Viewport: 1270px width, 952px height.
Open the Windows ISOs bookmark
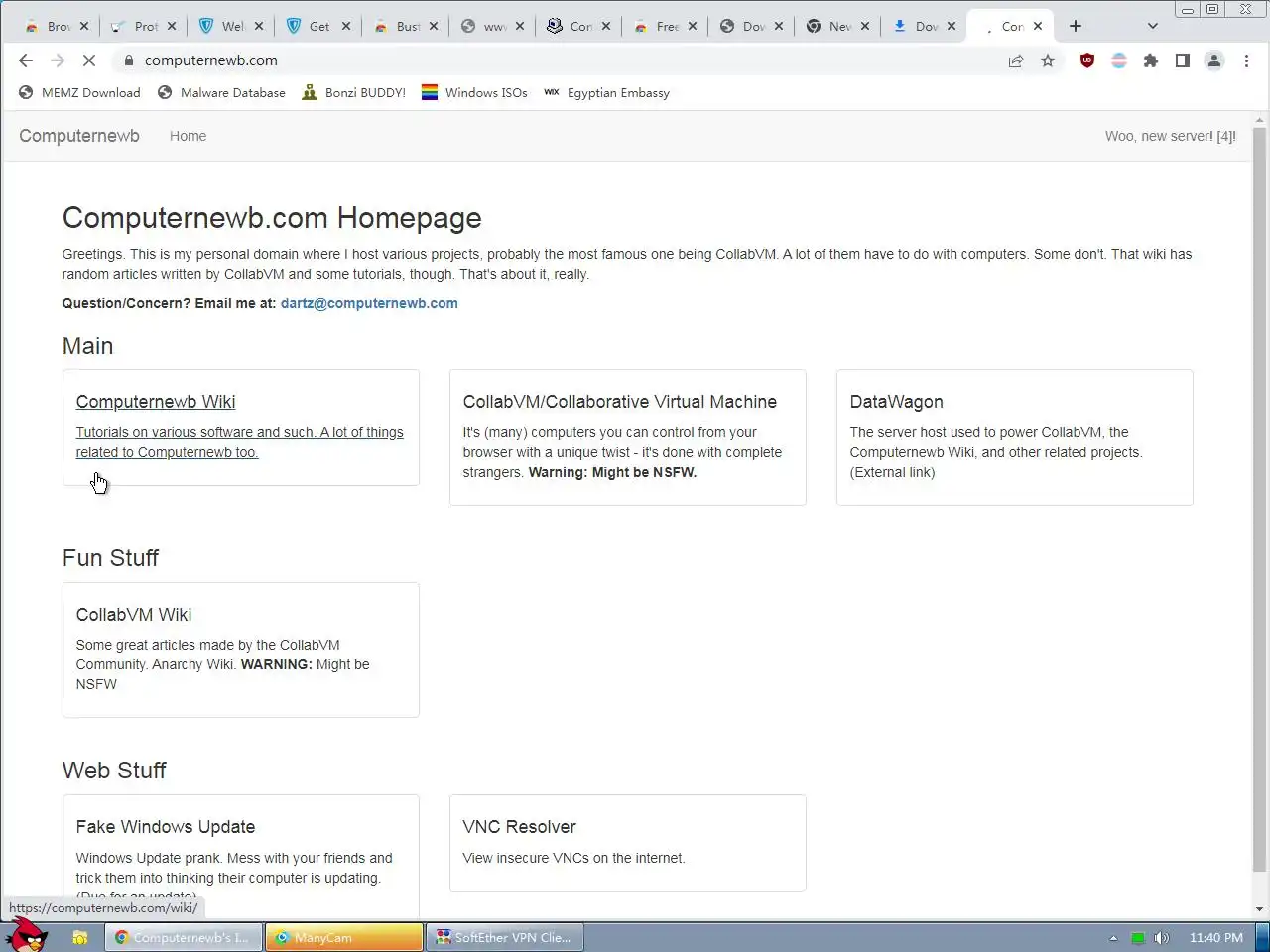pos(474,92)
